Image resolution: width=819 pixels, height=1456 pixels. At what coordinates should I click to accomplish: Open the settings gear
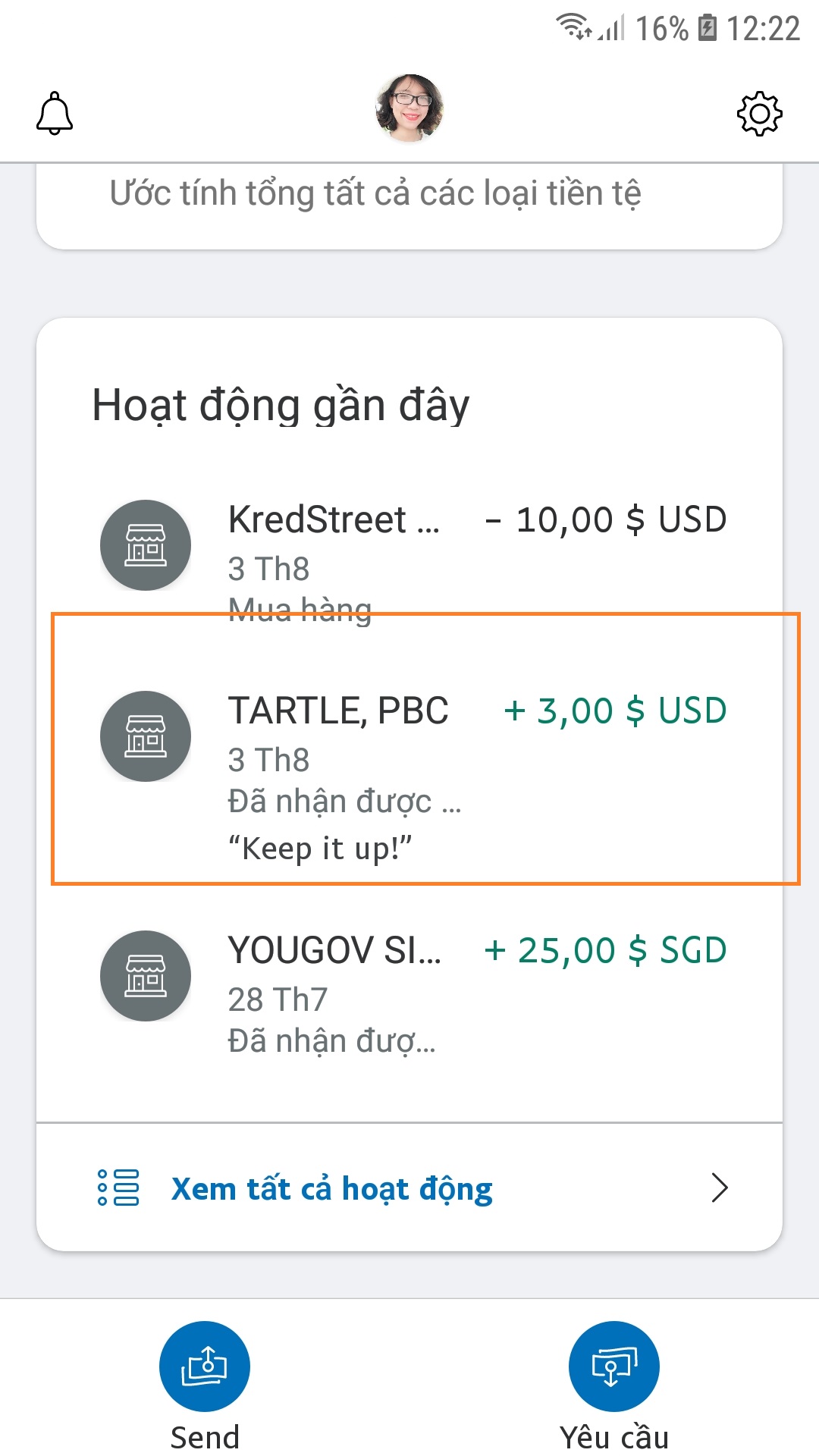pyautogui.click(x=759, y=114)
